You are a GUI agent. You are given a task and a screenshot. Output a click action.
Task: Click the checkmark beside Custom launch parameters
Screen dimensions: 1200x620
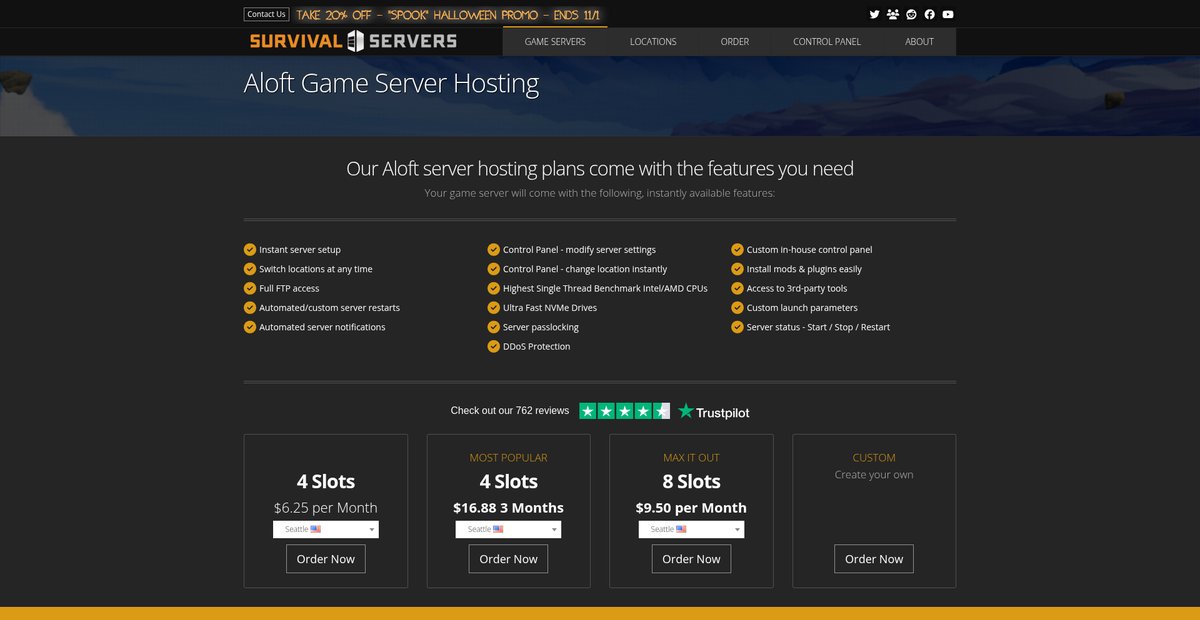[738, 308]
